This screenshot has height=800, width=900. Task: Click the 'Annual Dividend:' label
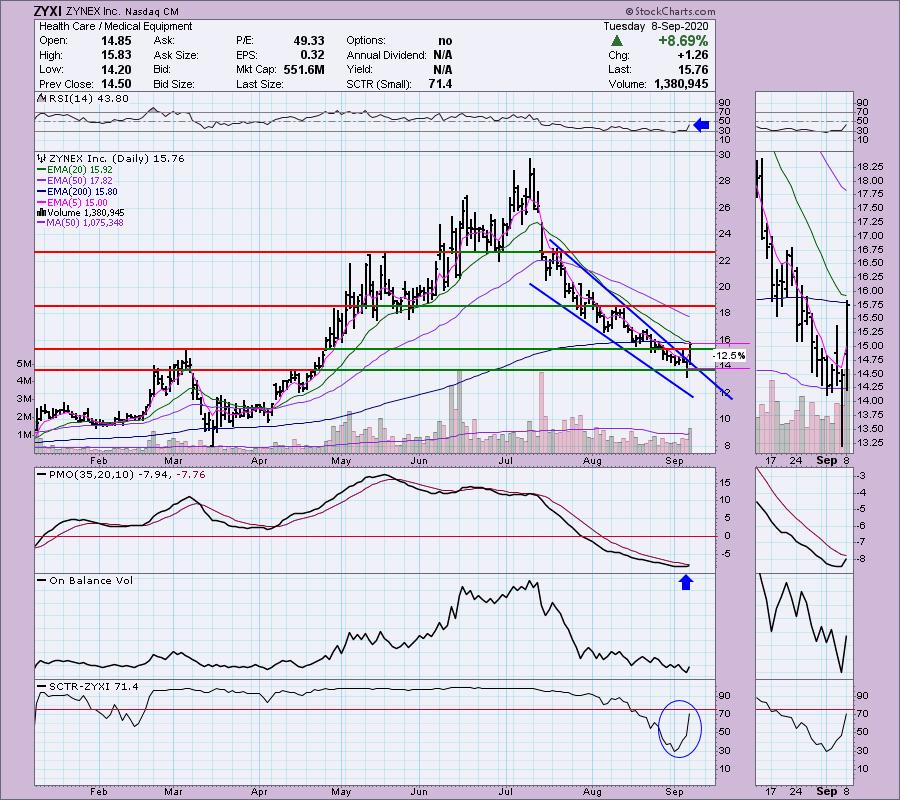tap(386, 55)
